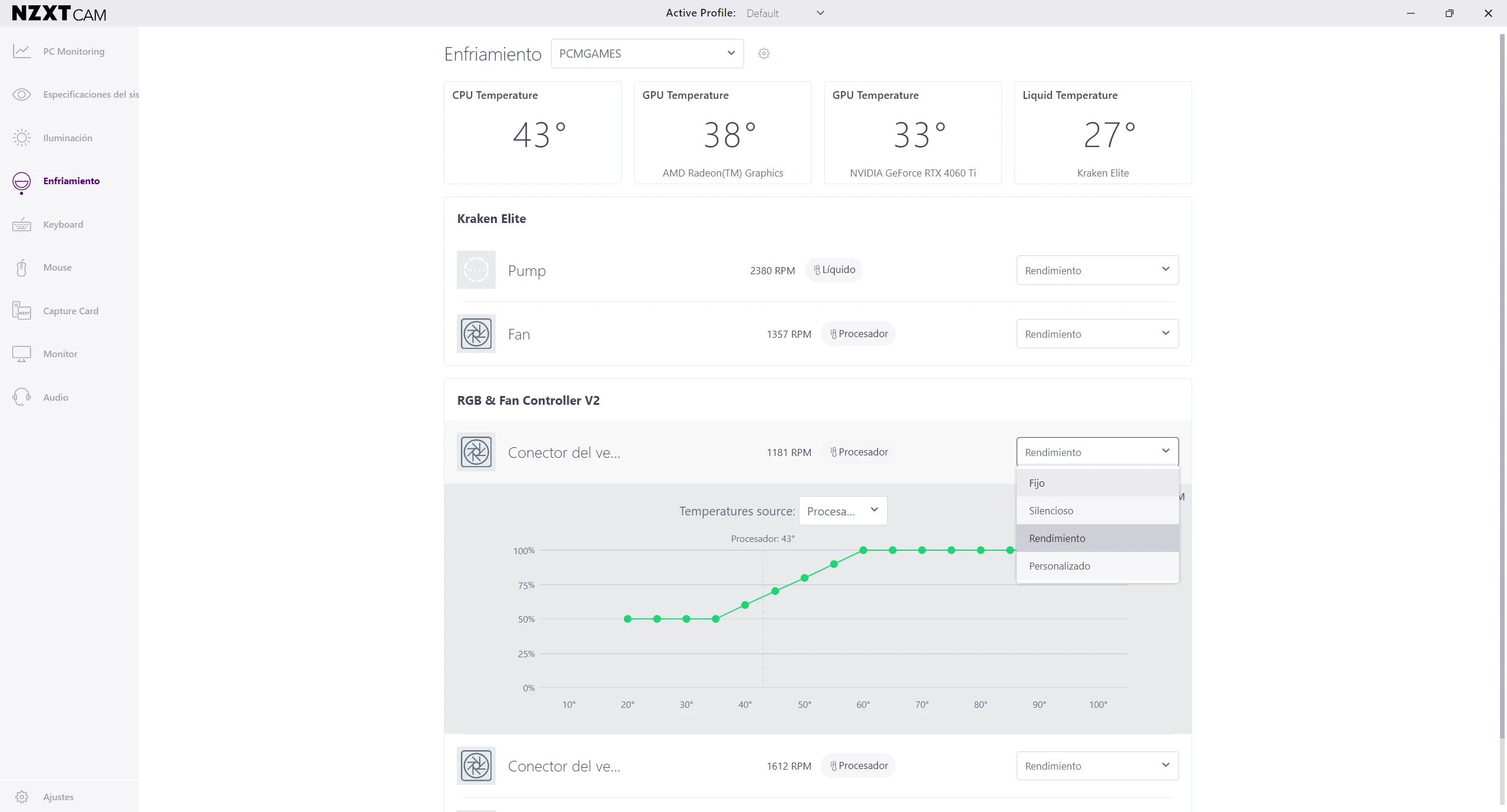Click the vertical scrollbar on the right
Image resolution: width=1507 pixels, height=812 pixels.
[1502, 386]
